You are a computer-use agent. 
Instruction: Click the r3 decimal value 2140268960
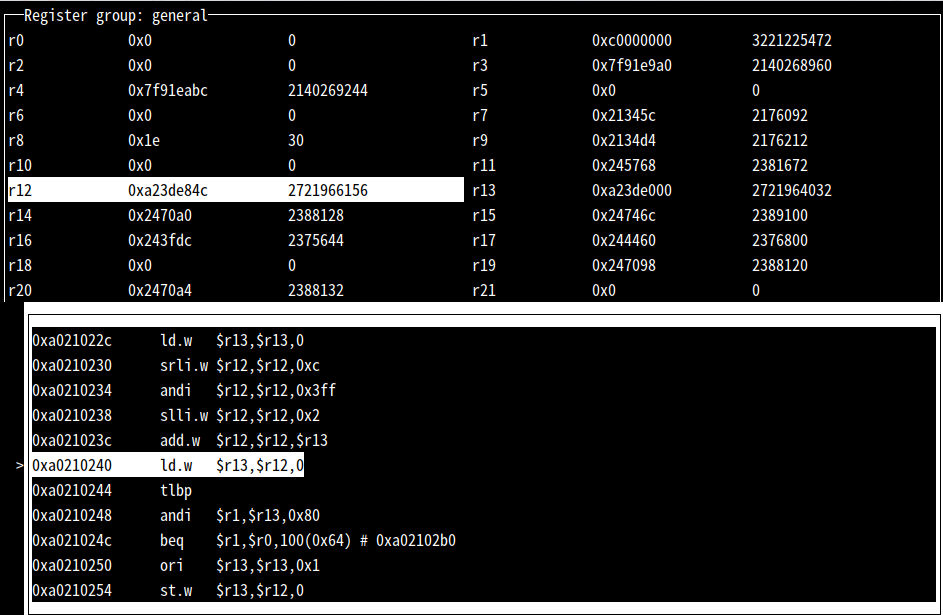pyautogui.click(x=792, y=66)
